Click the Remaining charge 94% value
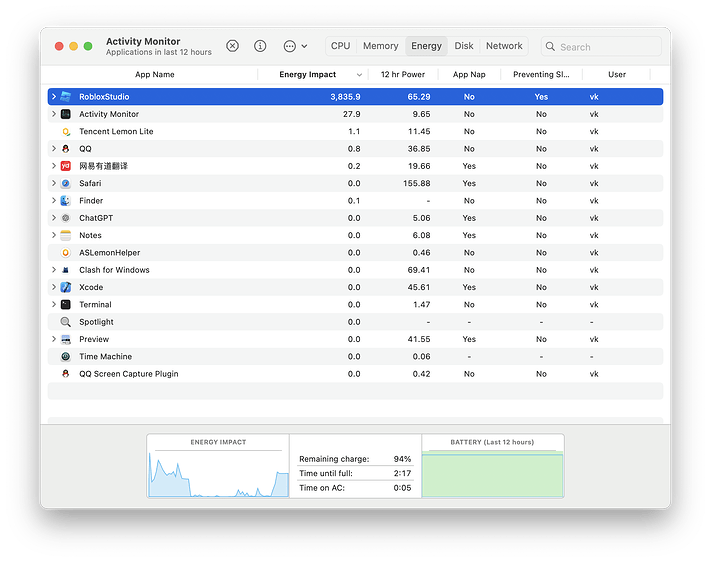 [x=402, y=459]
